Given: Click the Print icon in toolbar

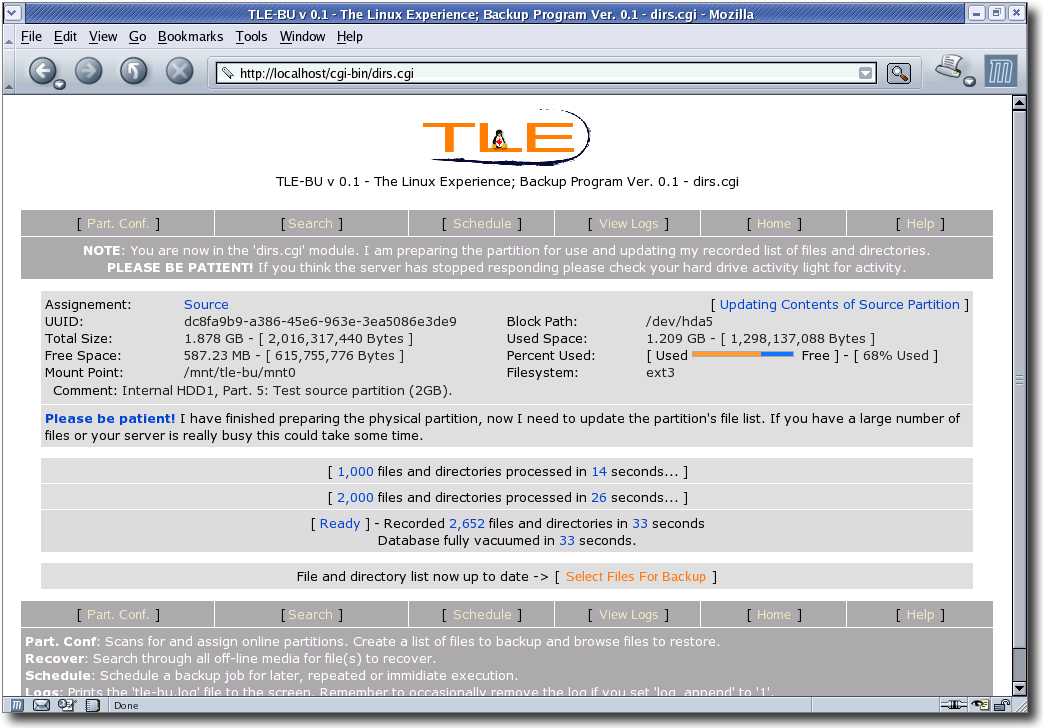Looking at the screenshot, I should click(947, 68).
